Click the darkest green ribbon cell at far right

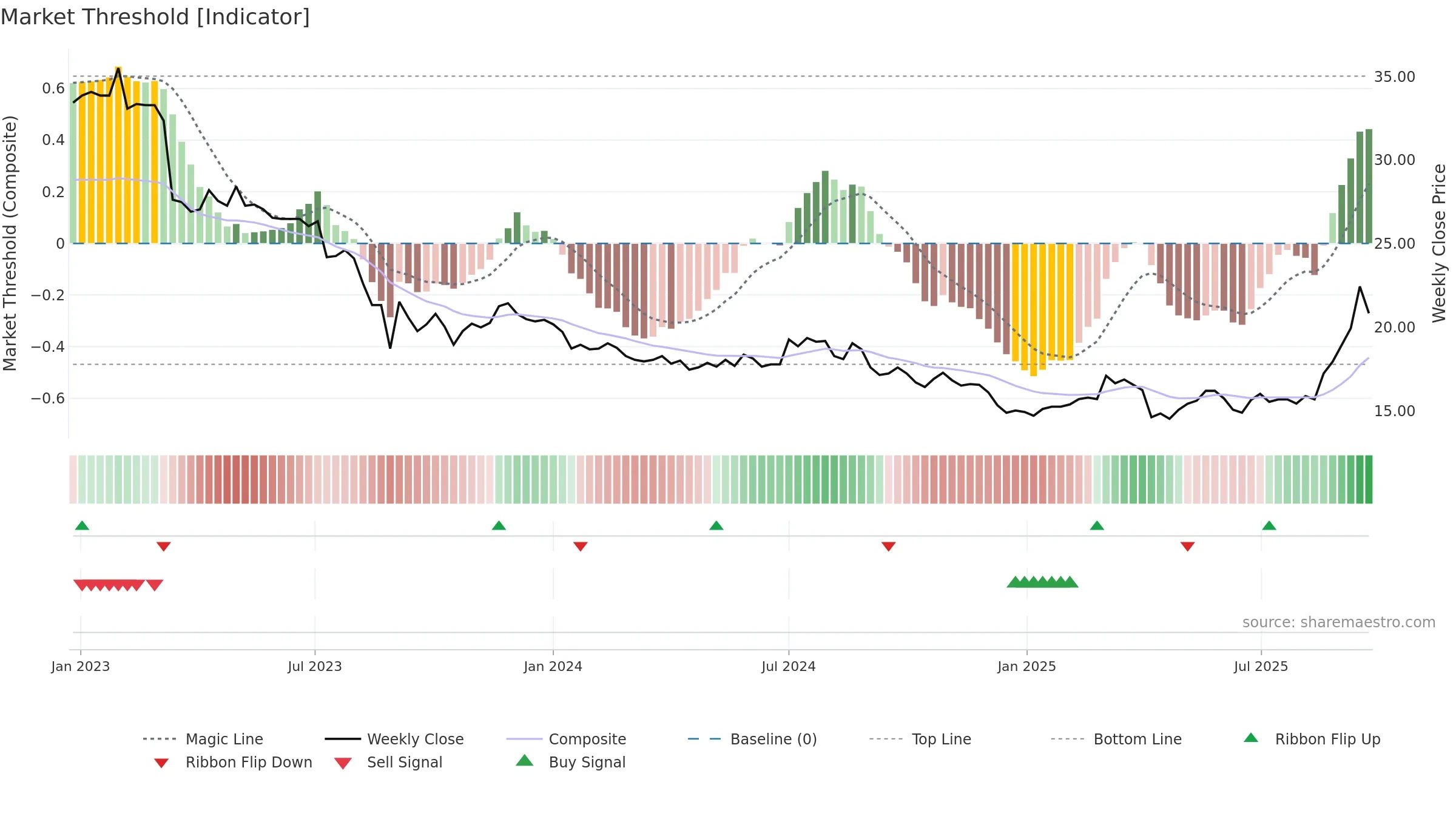pos(1369,479)
